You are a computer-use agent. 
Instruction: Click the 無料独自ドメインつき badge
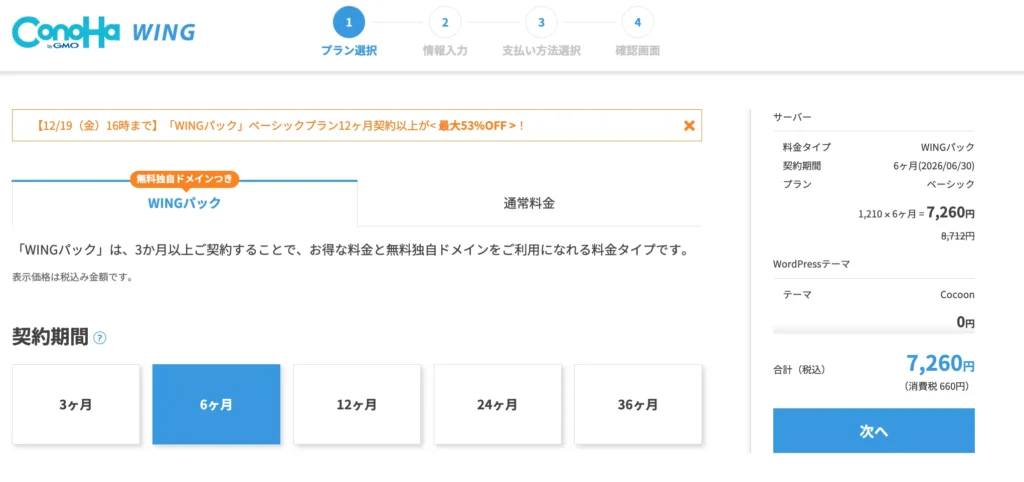[185, 178]
